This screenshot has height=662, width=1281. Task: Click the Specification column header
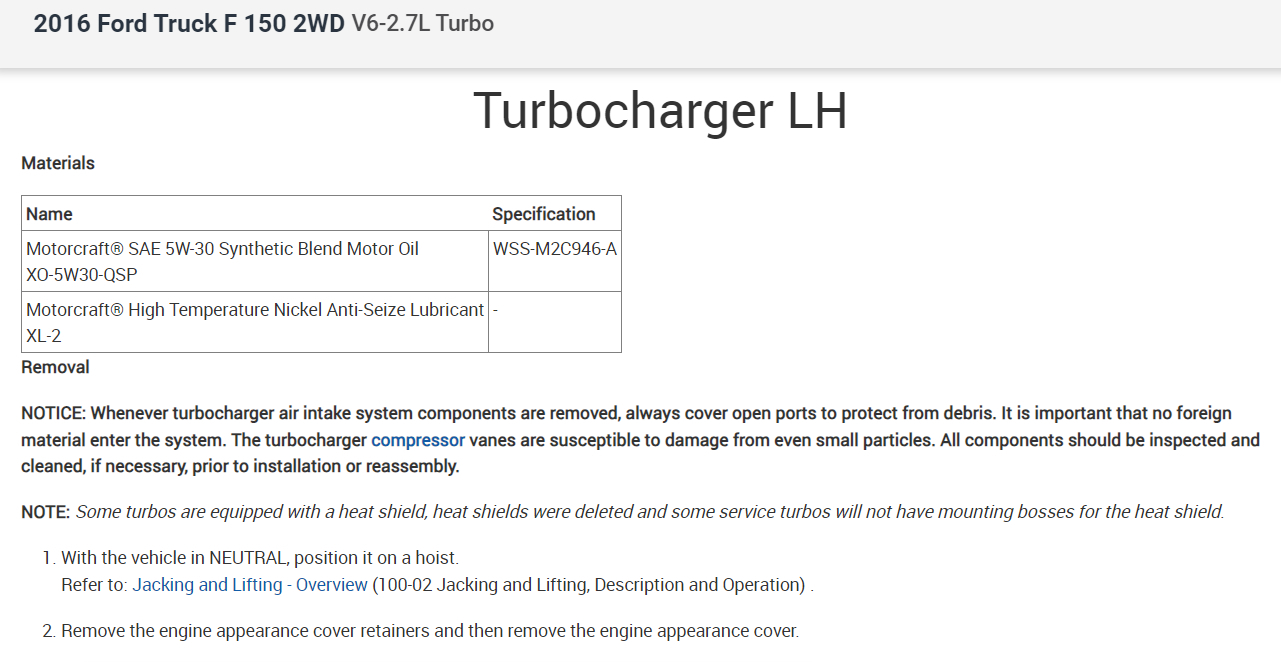tap(544, 214)
